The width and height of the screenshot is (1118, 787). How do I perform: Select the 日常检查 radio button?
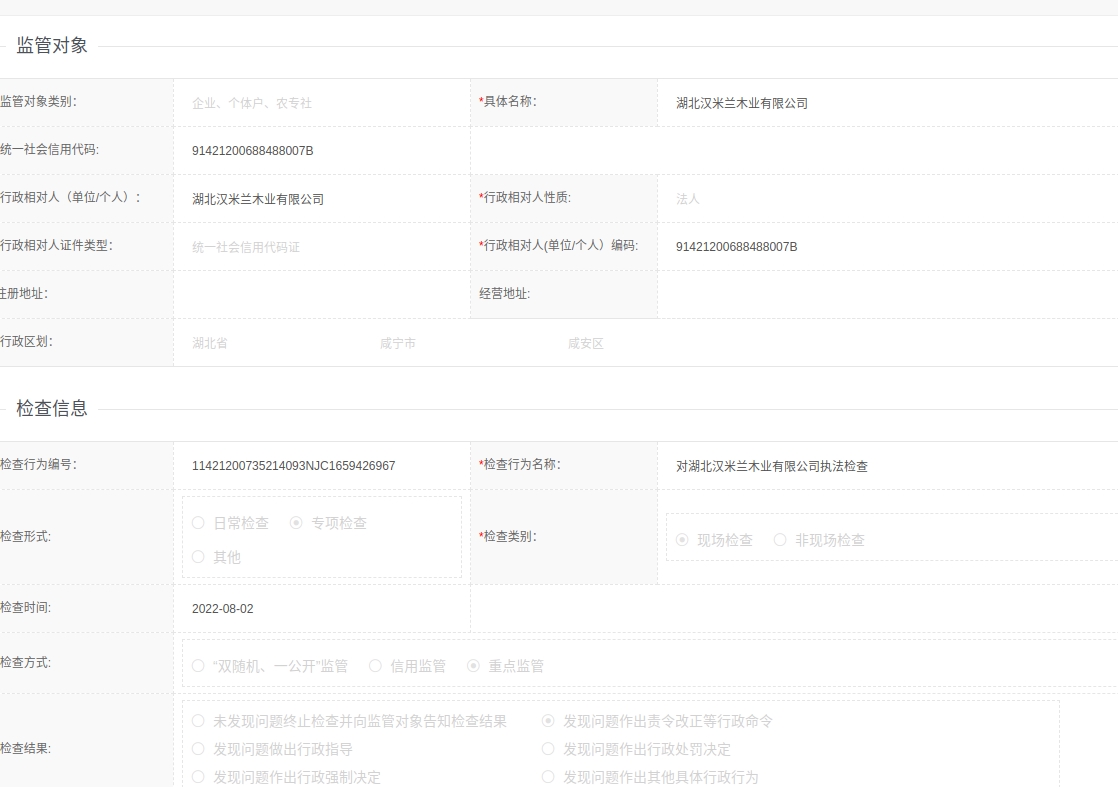(198, 523)
